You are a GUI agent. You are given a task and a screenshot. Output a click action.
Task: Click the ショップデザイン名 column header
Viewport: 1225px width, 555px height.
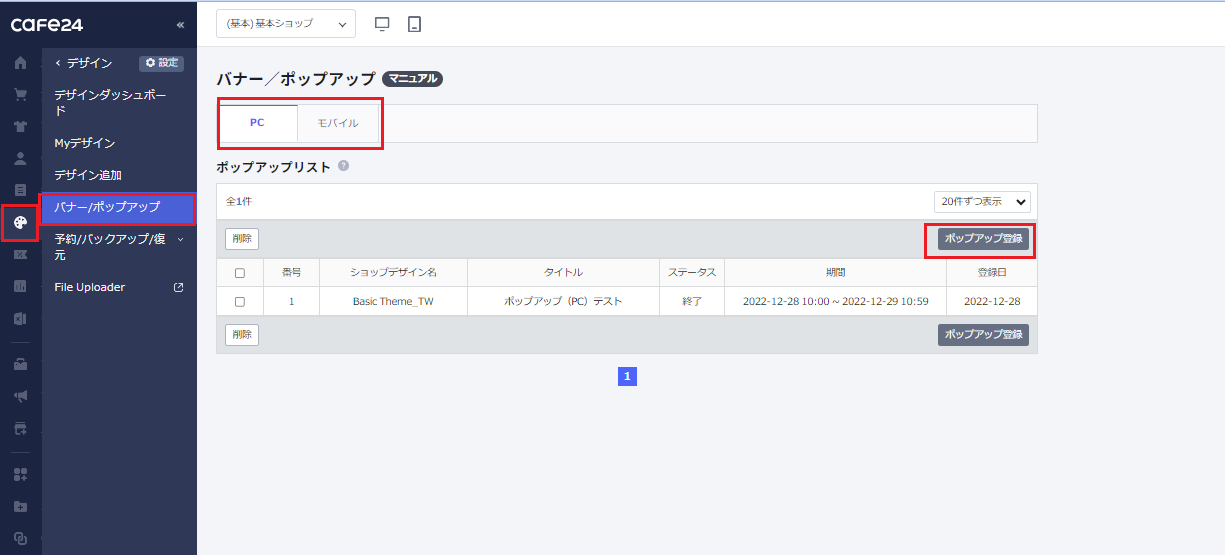pos(393,272)
